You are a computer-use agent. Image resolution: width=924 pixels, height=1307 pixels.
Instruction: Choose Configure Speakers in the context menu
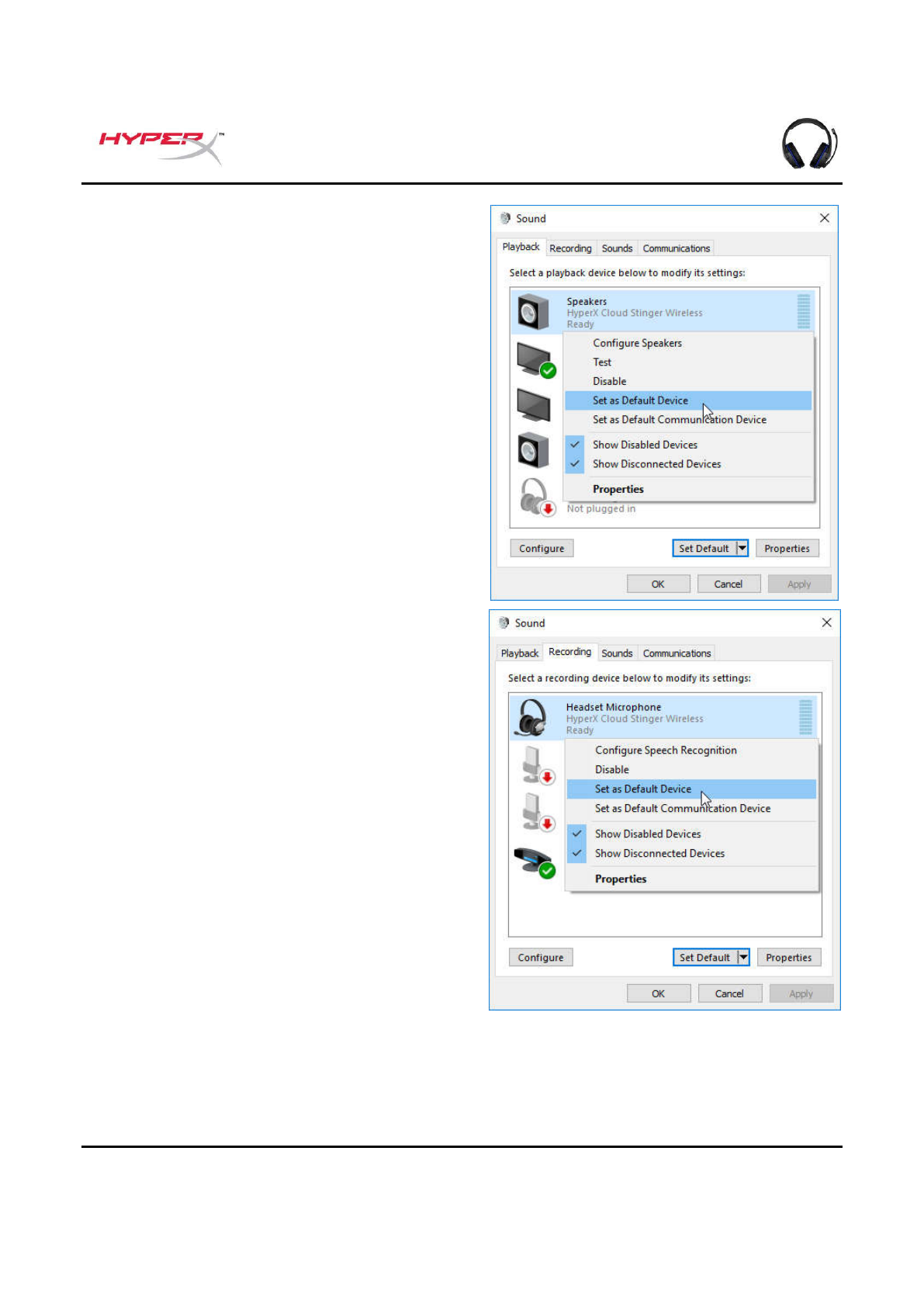pos(688,343)
